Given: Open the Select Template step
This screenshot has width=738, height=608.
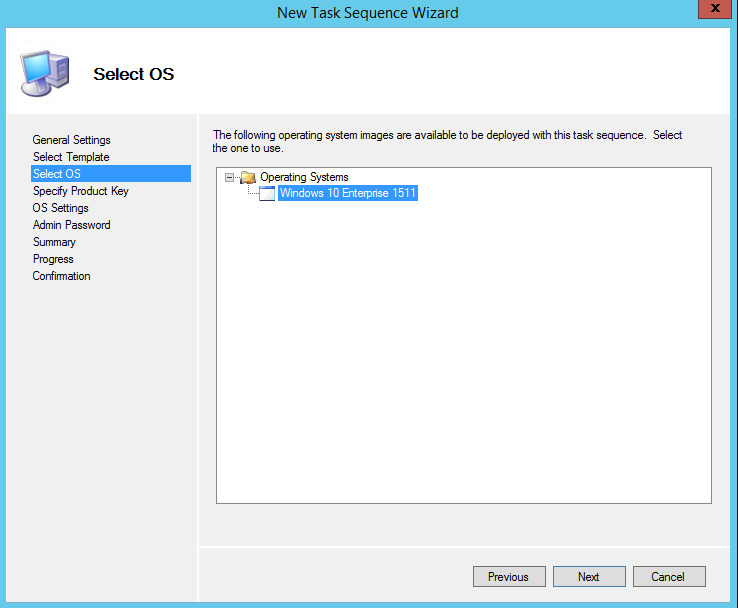Looking at the screenshot, I should tap(71, 157).
